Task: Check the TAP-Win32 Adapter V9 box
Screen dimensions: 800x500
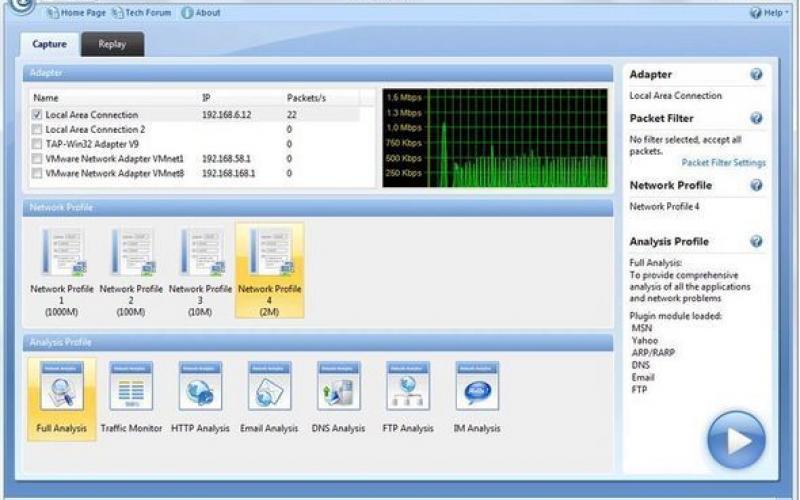Action: 37,144
